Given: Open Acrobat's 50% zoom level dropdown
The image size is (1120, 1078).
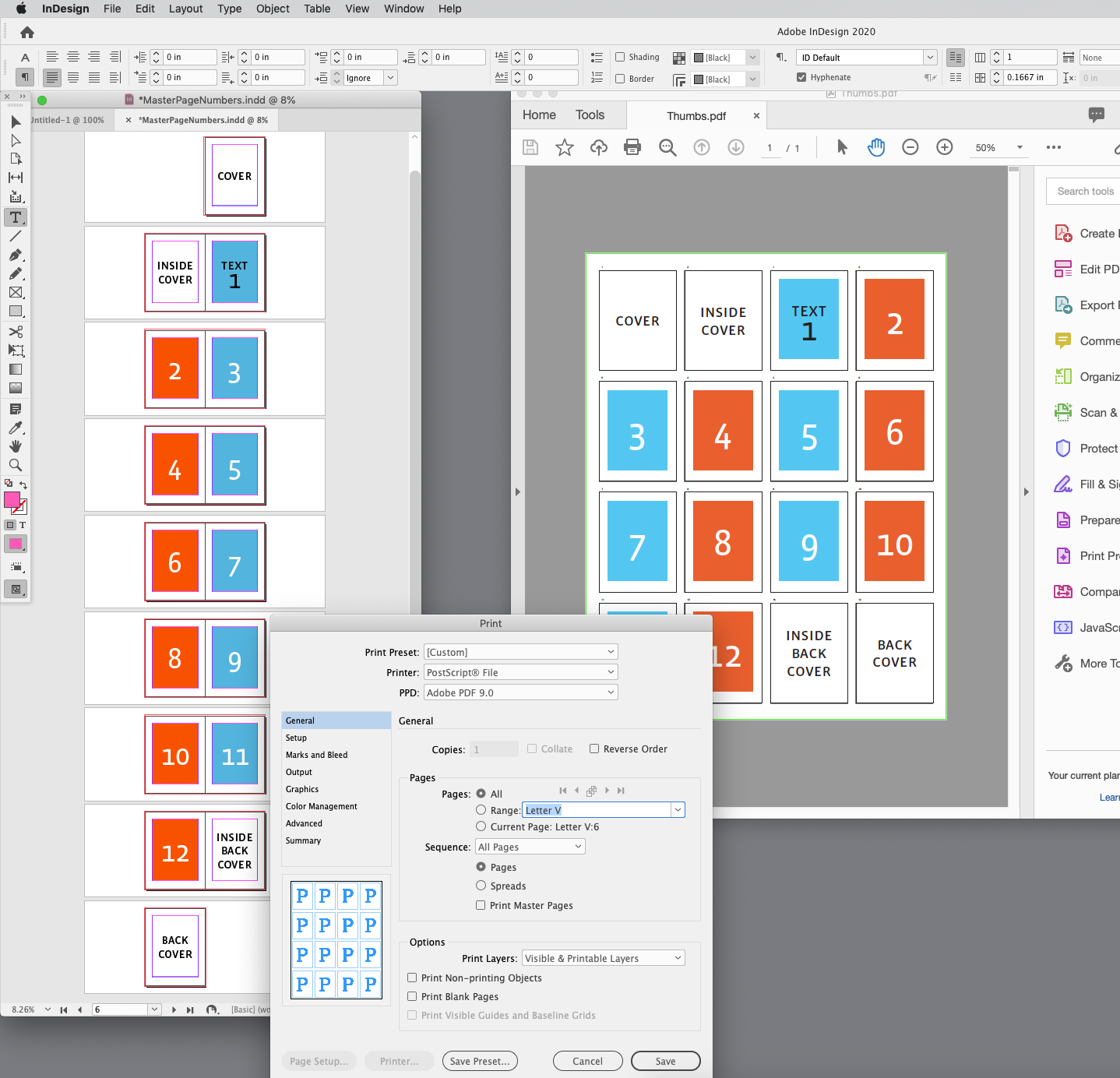Looking at the screenshot, I should tap(998, 147).
